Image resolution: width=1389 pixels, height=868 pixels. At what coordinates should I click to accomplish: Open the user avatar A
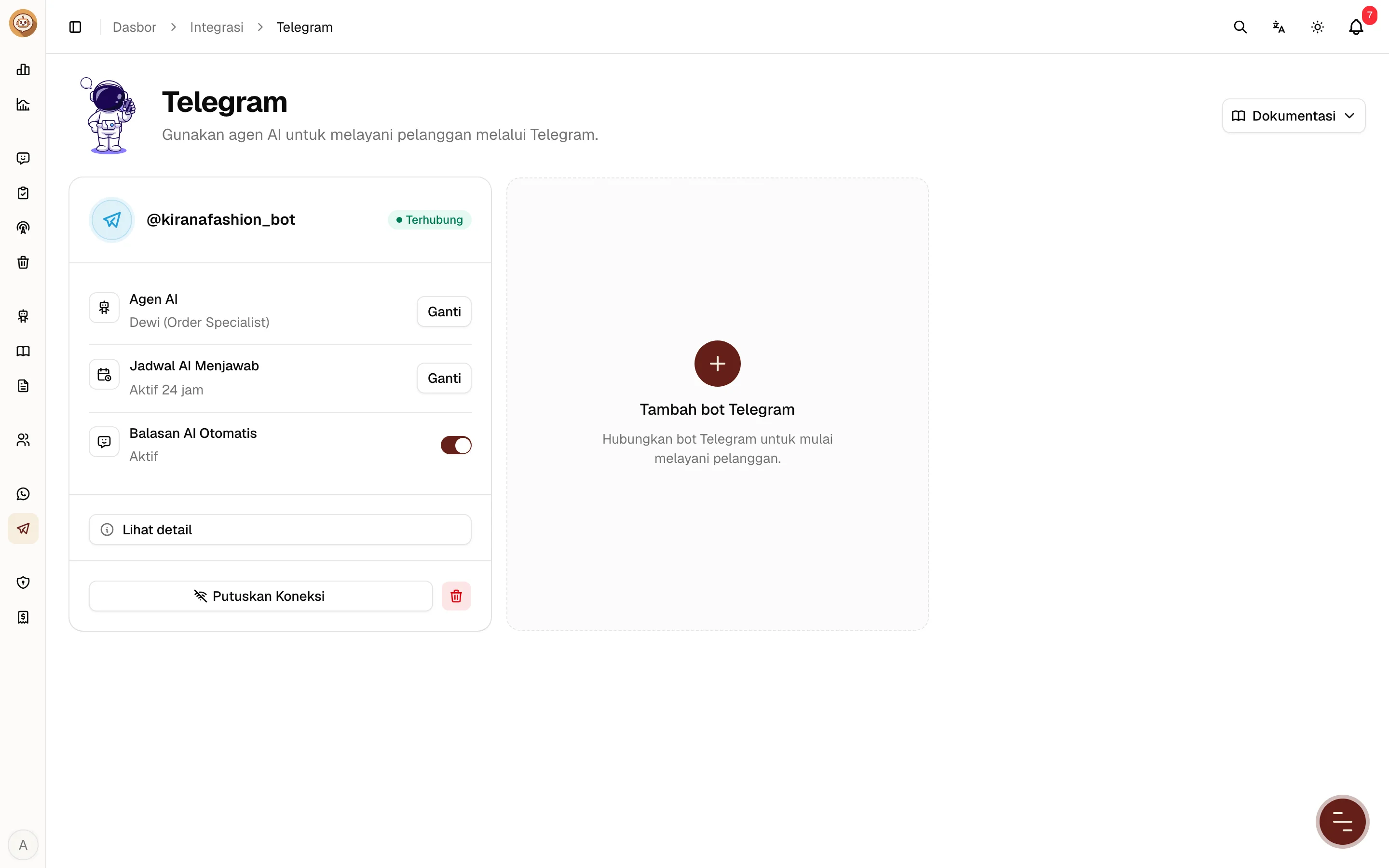[23, 844]
